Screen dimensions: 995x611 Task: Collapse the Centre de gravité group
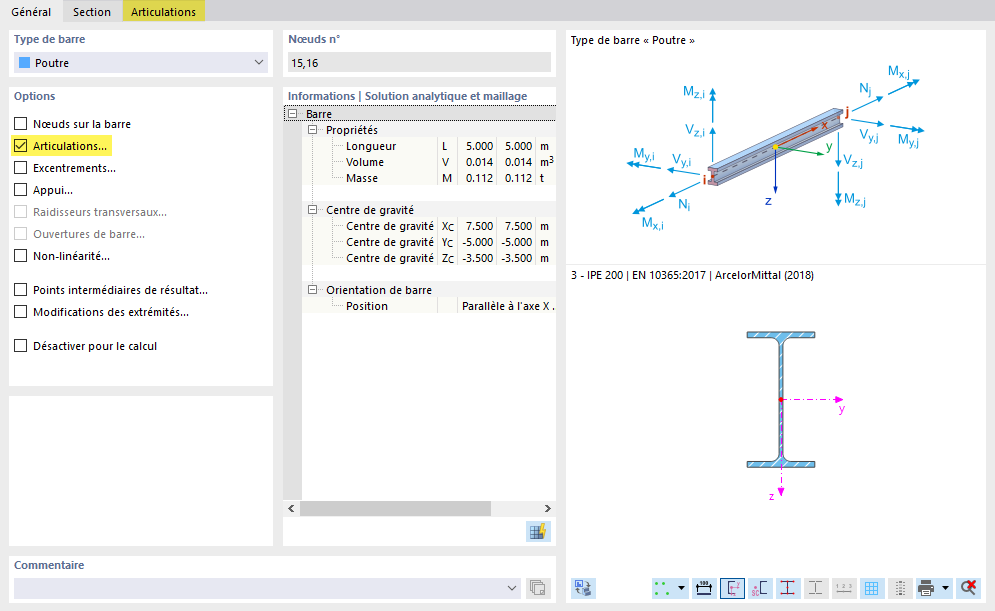(x=312, y=209)
